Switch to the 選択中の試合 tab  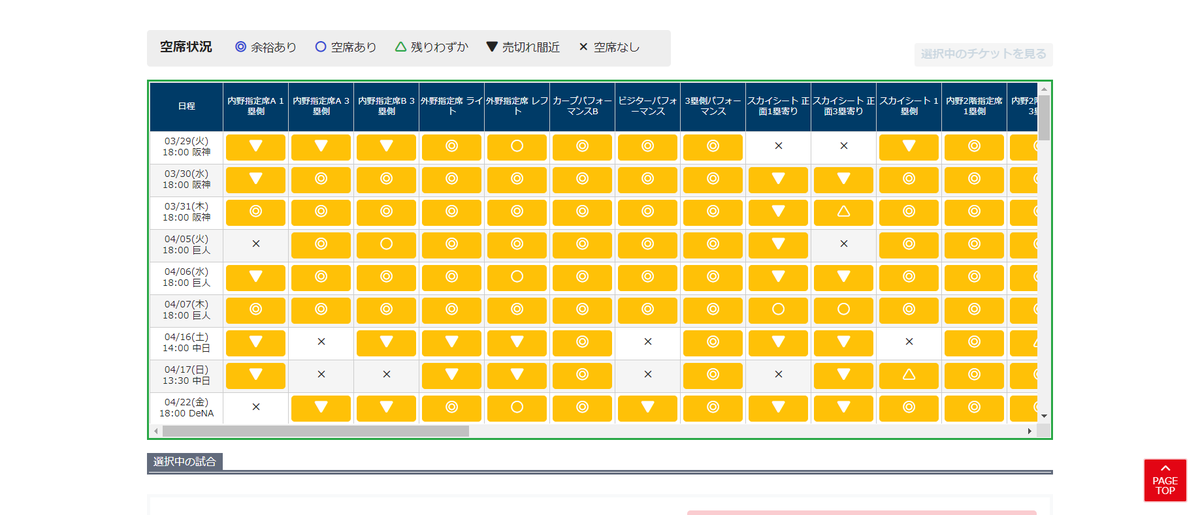pos(185,462)
